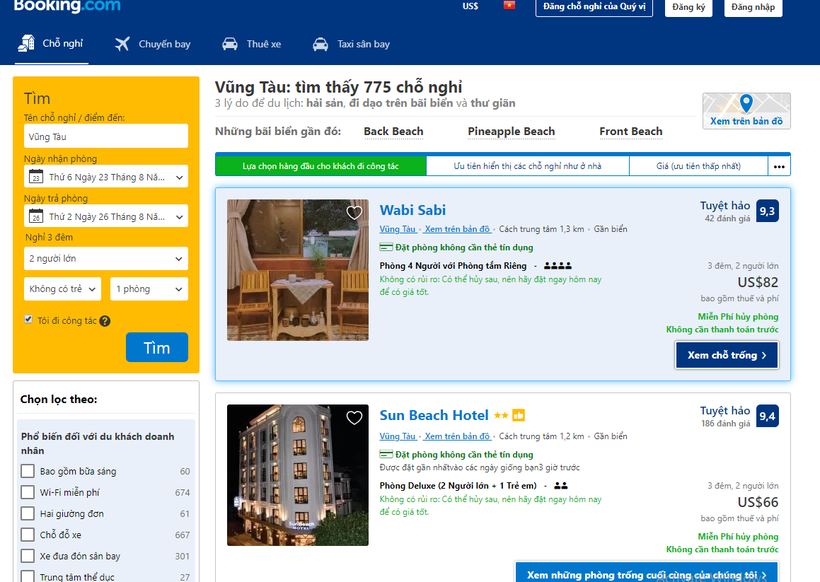Open the '2 người lớn' dropdown
The width and height of the screenshot is (820, 582).
point(106,258)
